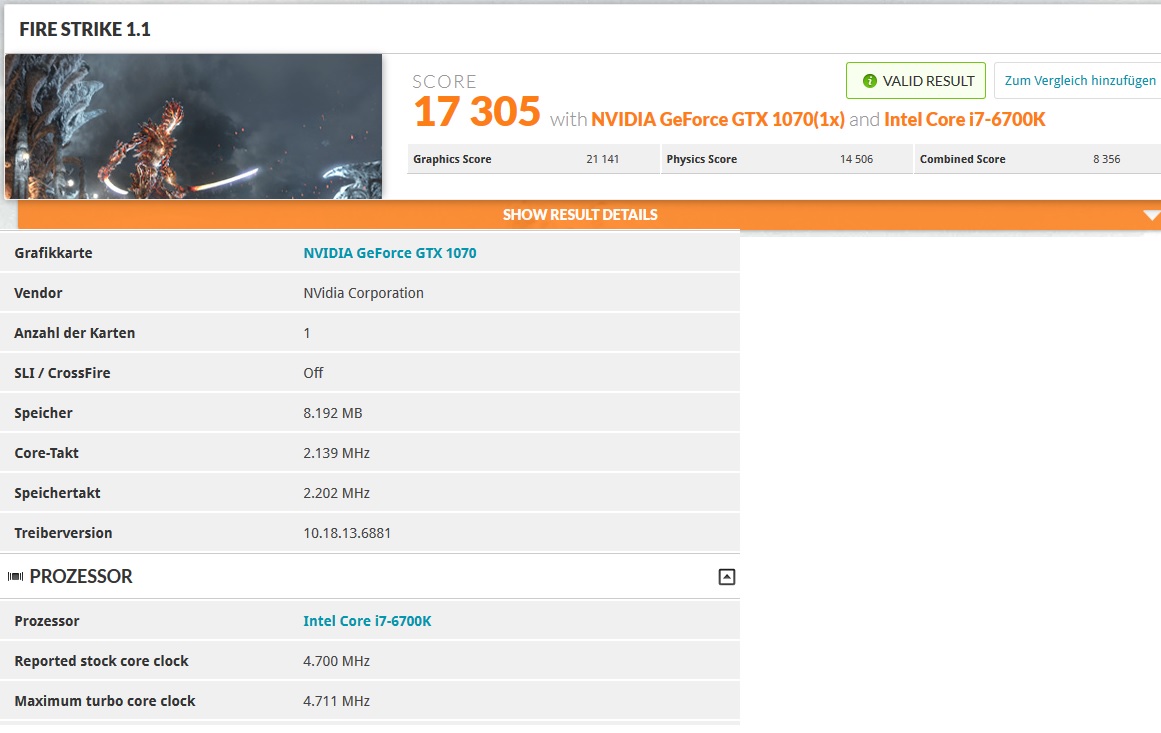The height and width of the screenshot is (733, 1161).
Task: Click the processor chip icon beside PROZESSOR
Action: [x=16, y=576]
